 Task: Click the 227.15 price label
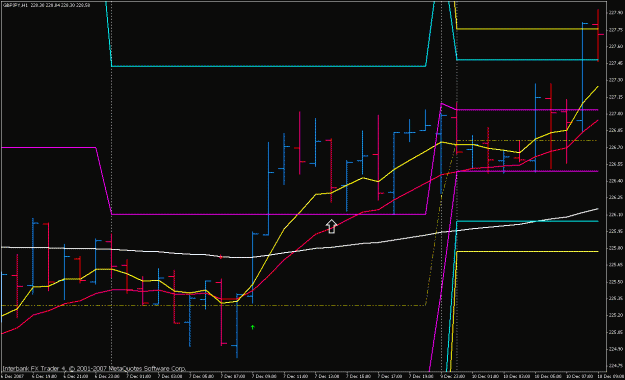tap(616, 97)
